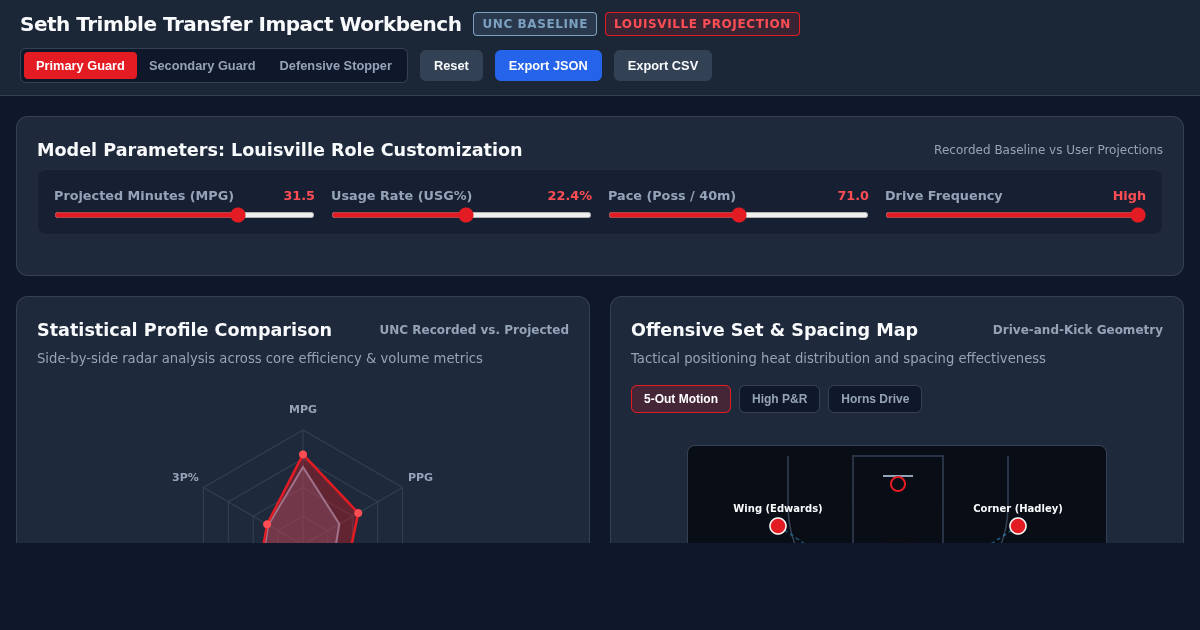The width and height of the screenshot is (1200, 630).
Task: Select the 5-Out Motion offensive set
Action: pos(681,399)
